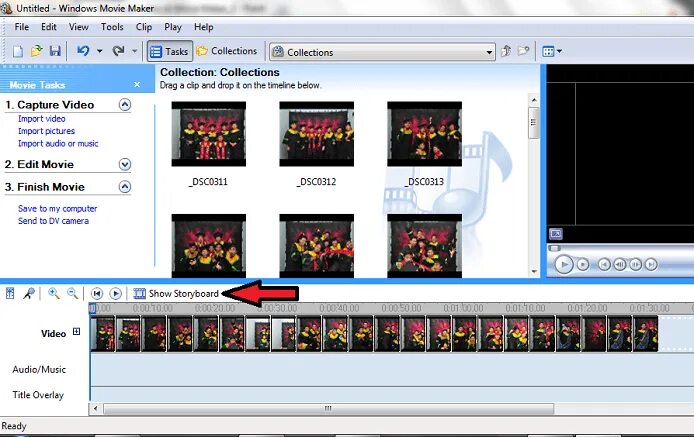Open the Clip menu
This screenshot has width=694, height=437.
click(144, 27)
